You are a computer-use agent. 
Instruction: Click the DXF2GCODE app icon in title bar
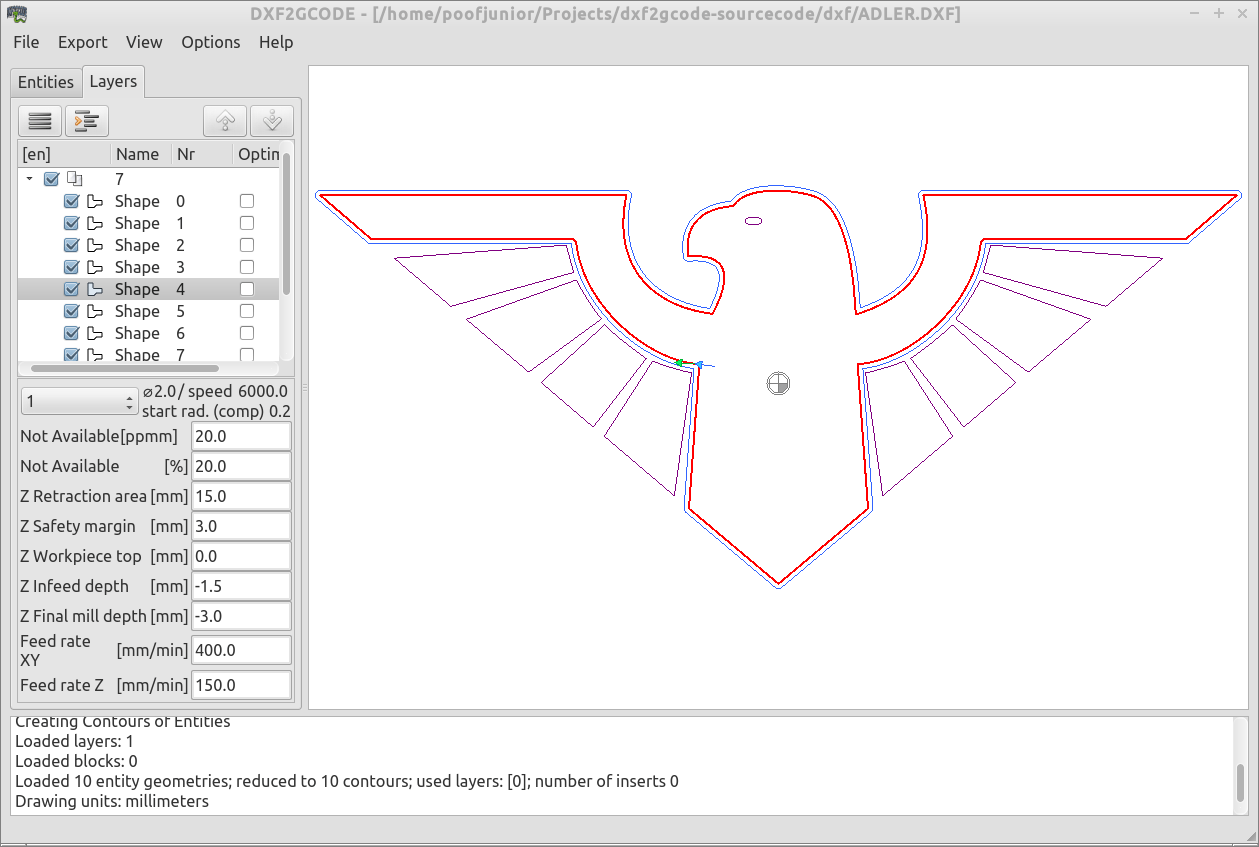(17, 13)
